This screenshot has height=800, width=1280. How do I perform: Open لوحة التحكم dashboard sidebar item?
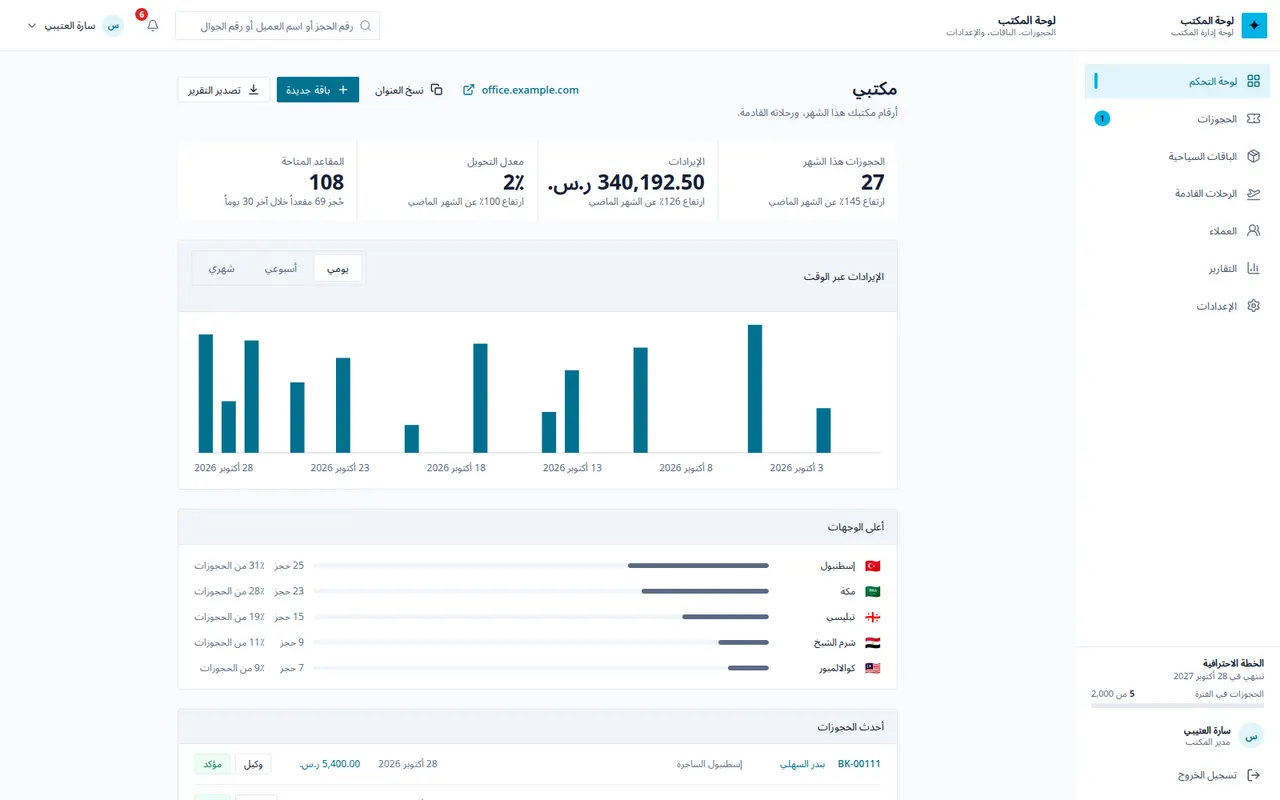pyautogui.click(x=1177, y=81)
